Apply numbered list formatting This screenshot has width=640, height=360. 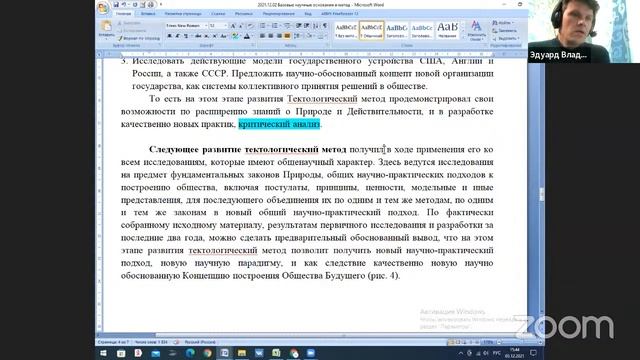click(275, 26)
